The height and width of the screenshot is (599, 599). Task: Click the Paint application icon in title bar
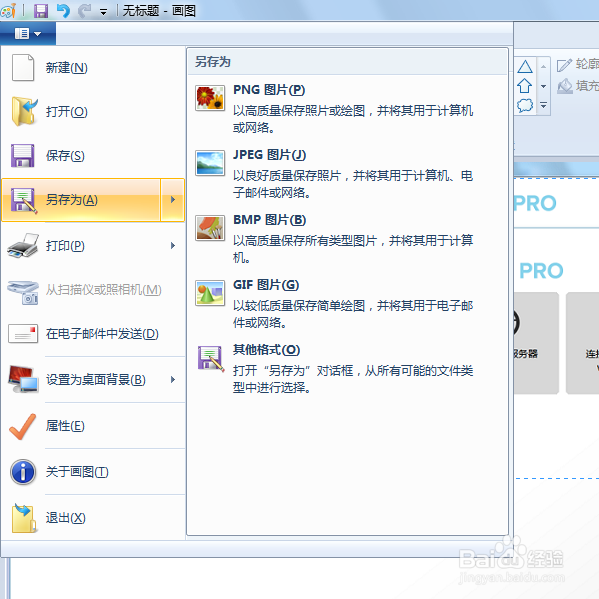(8, 11)
